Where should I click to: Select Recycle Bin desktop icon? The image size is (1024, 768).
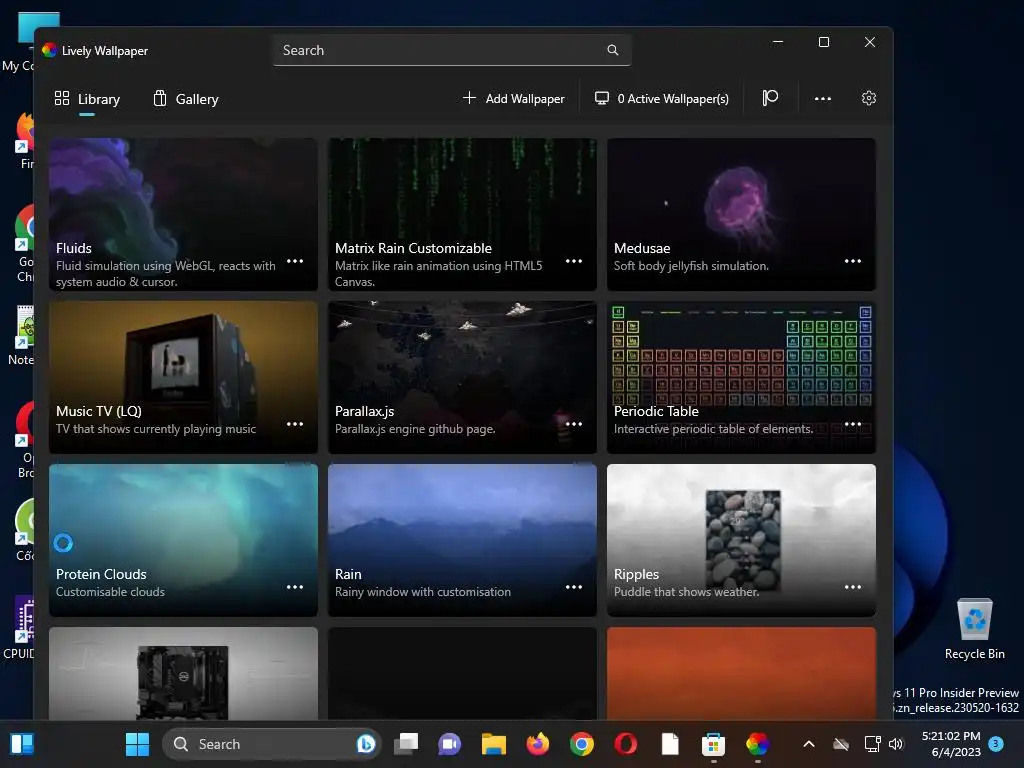coord(974,630)
